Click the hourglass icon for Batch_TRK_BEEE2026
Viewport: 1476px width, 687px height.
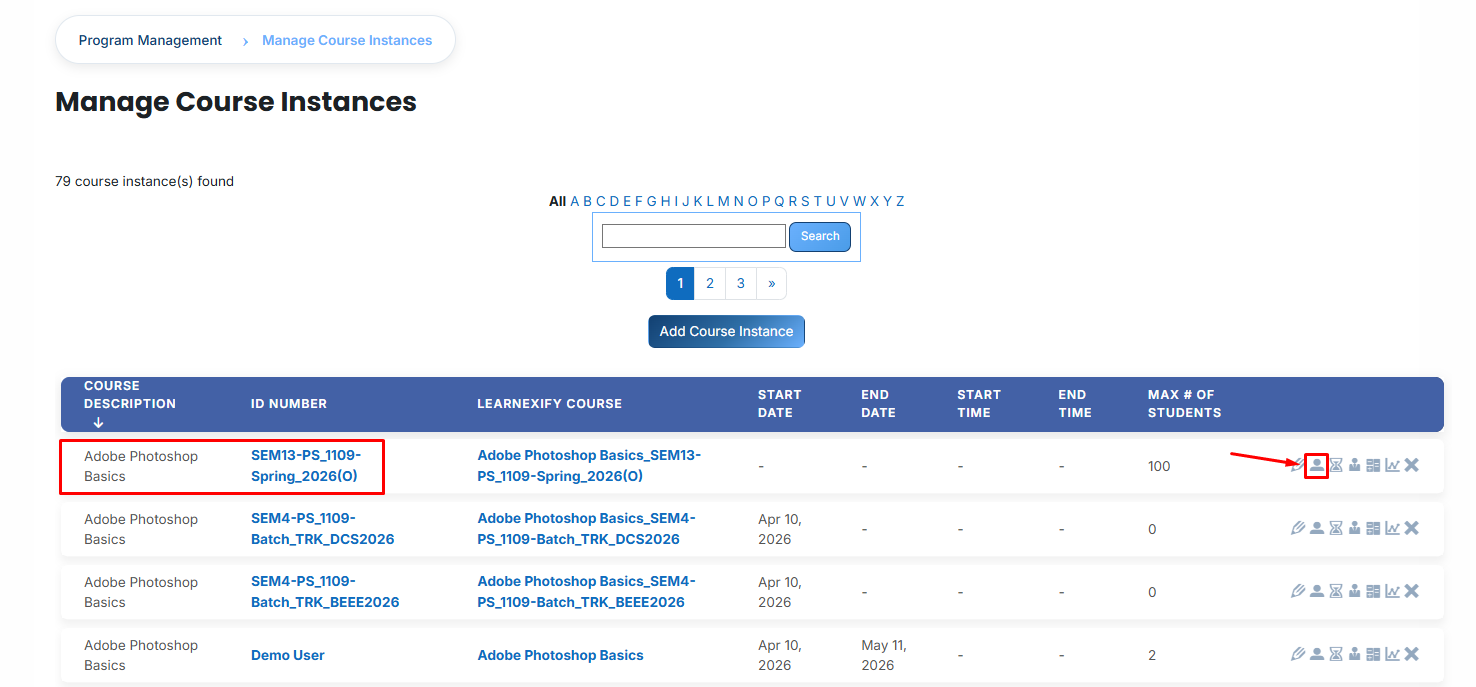click(x=1336, y=591)
